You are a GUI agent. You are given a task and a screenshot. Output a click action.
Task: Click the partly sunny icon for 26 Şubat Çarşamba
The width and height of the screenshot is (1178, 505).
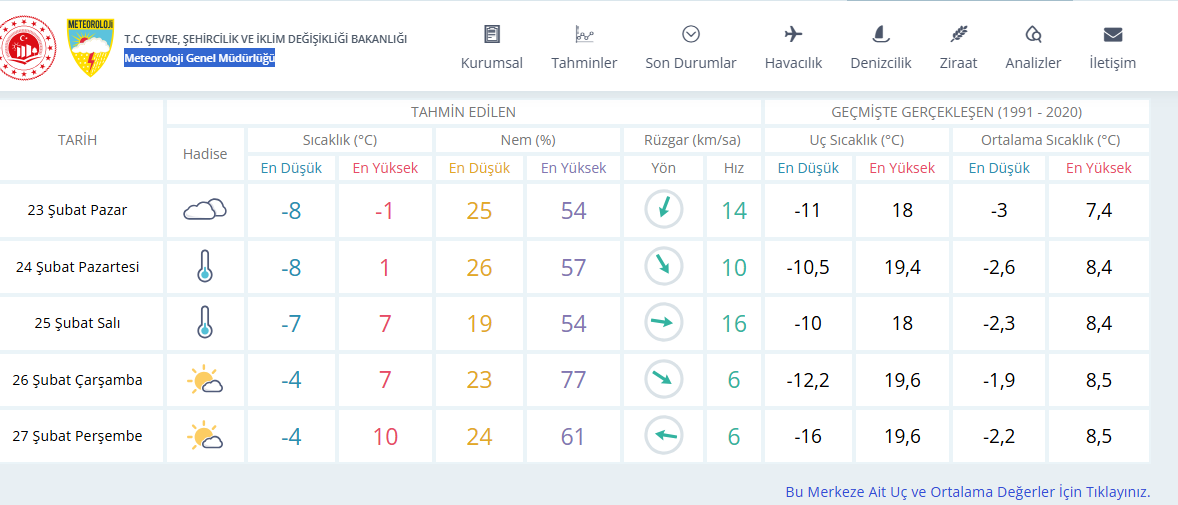pyautogui.click(x=205, y=380)
